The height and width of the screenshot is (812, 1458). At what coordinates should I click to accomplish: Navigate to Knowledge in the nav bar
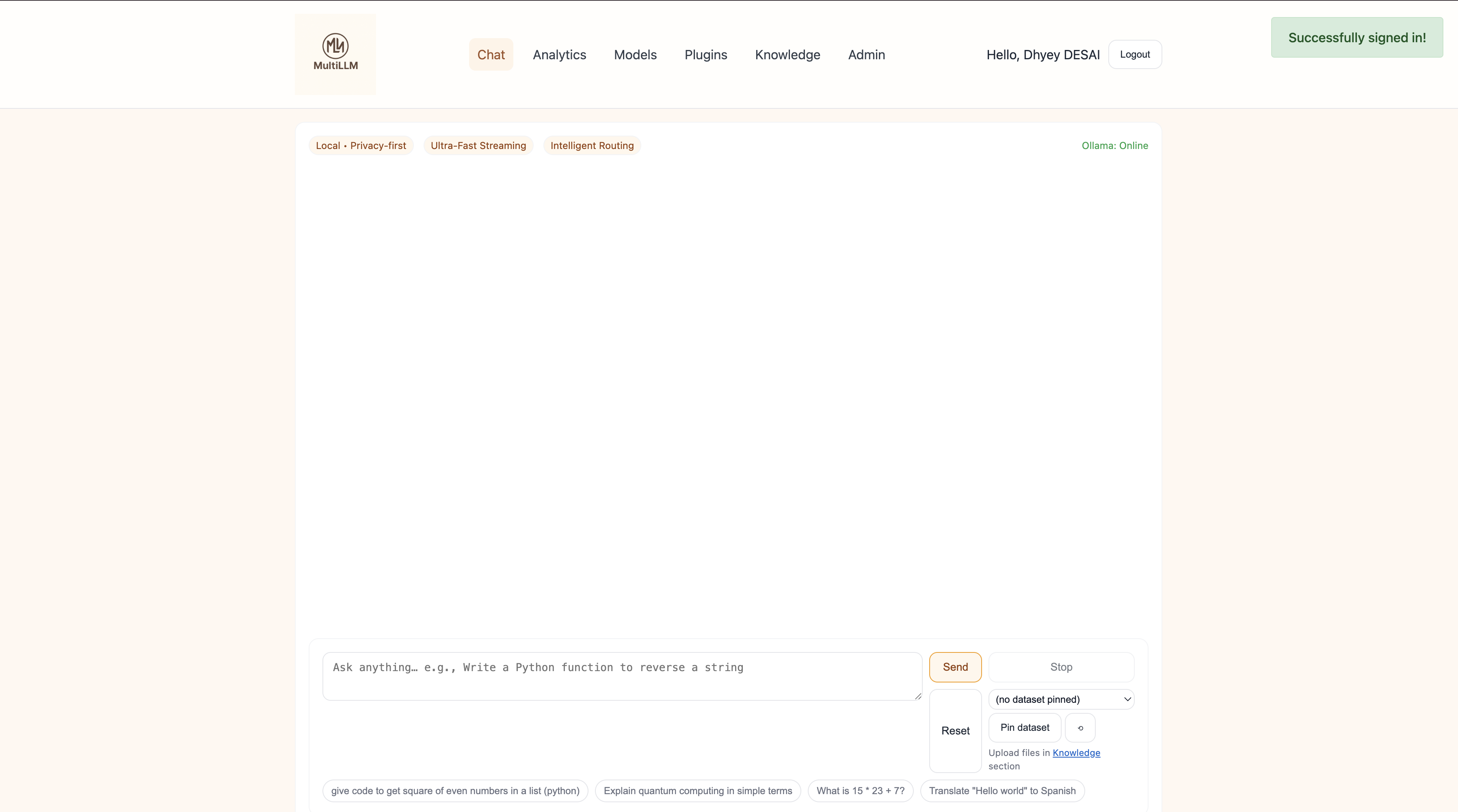(x=787, y=55)
